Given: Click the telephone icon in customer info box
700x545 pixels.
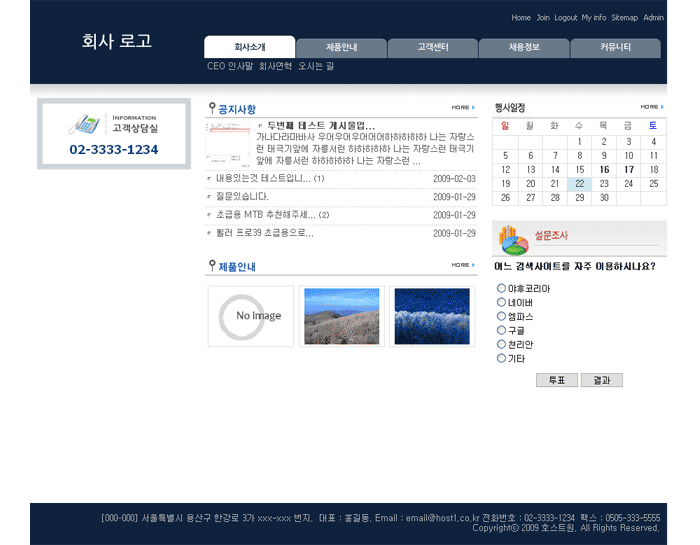Looking at the screenshot, I should [84, 125].
